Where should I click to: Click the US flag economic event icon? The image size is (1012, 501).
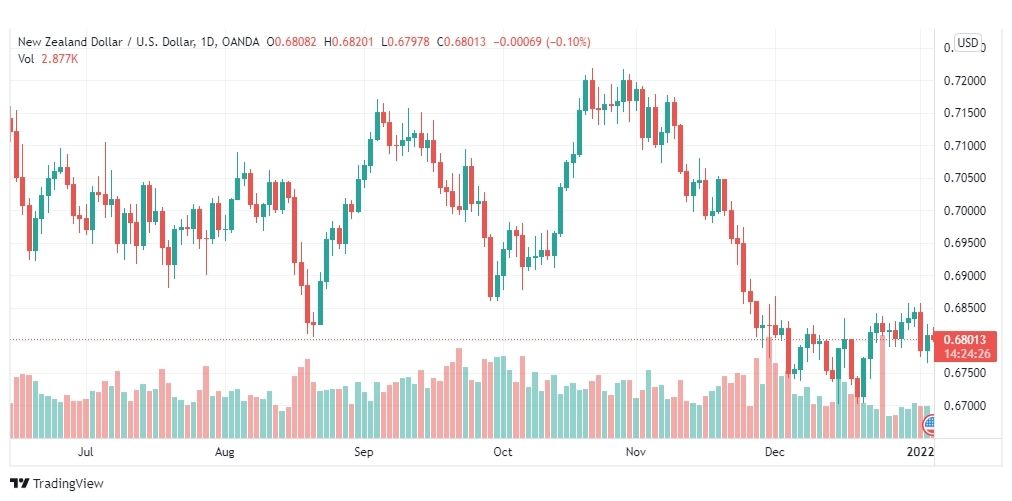[x=929, y=424]
